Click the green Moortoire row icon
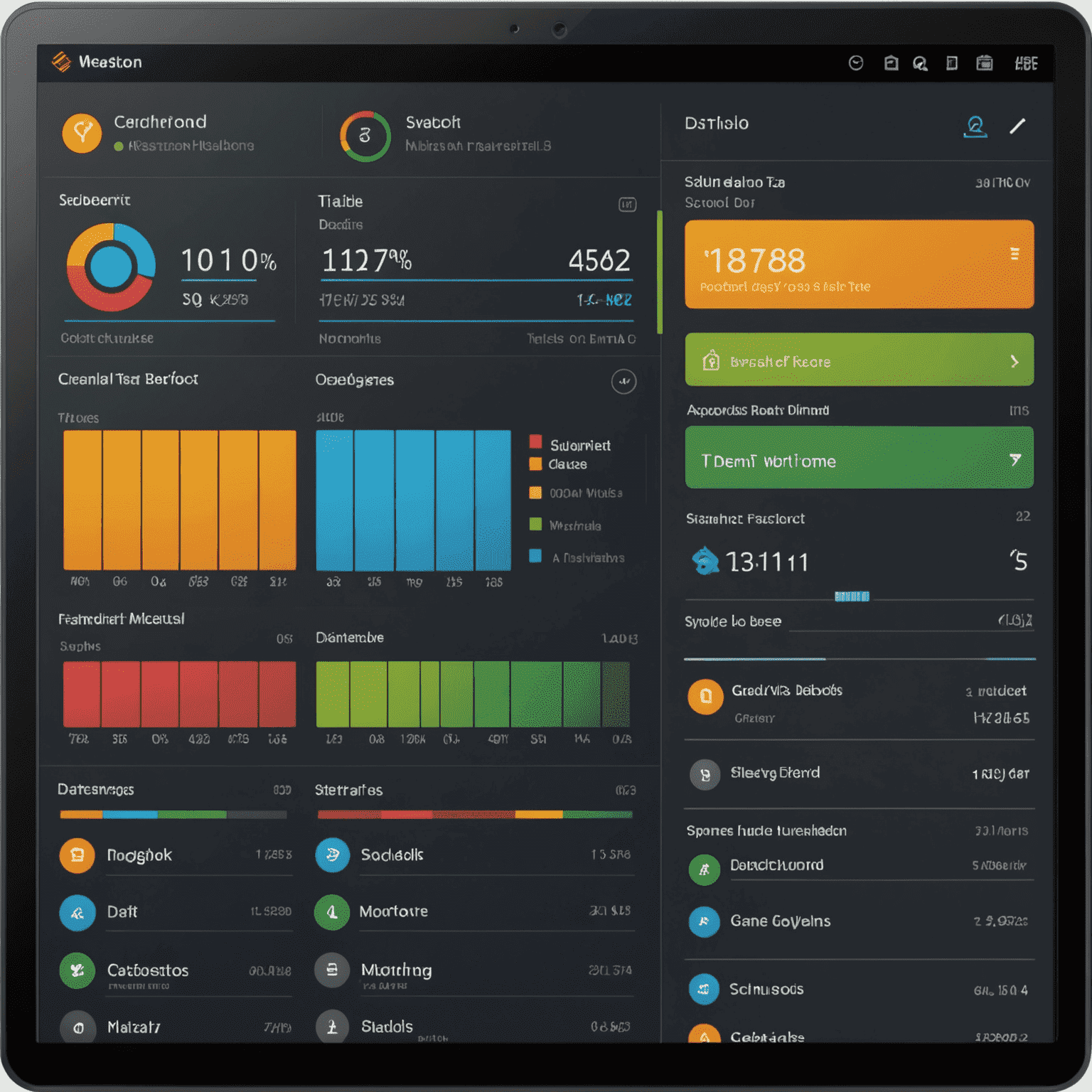 coord(332,912)
